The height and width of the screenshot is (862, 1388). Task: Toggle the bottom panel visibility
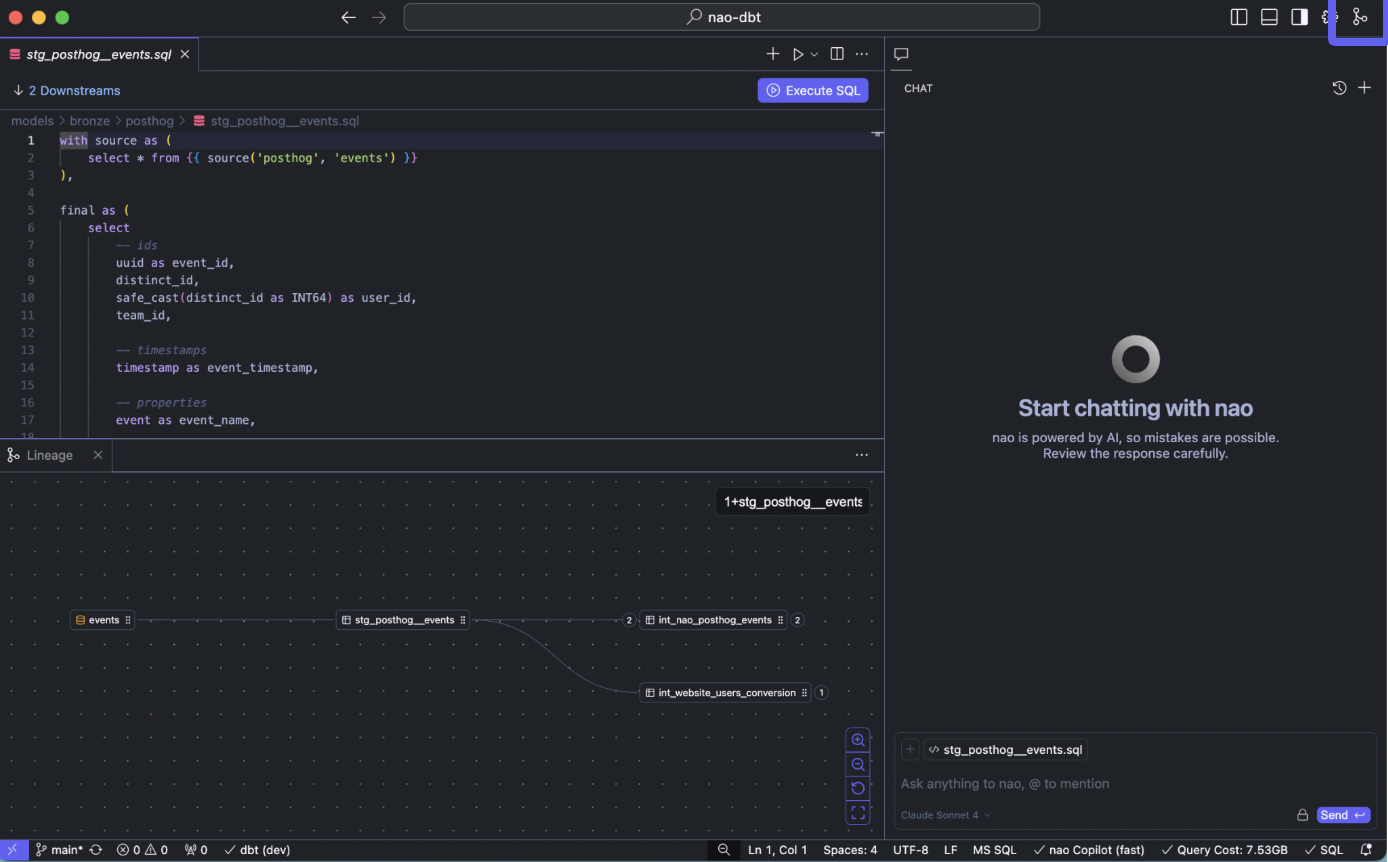(1269, 17)
